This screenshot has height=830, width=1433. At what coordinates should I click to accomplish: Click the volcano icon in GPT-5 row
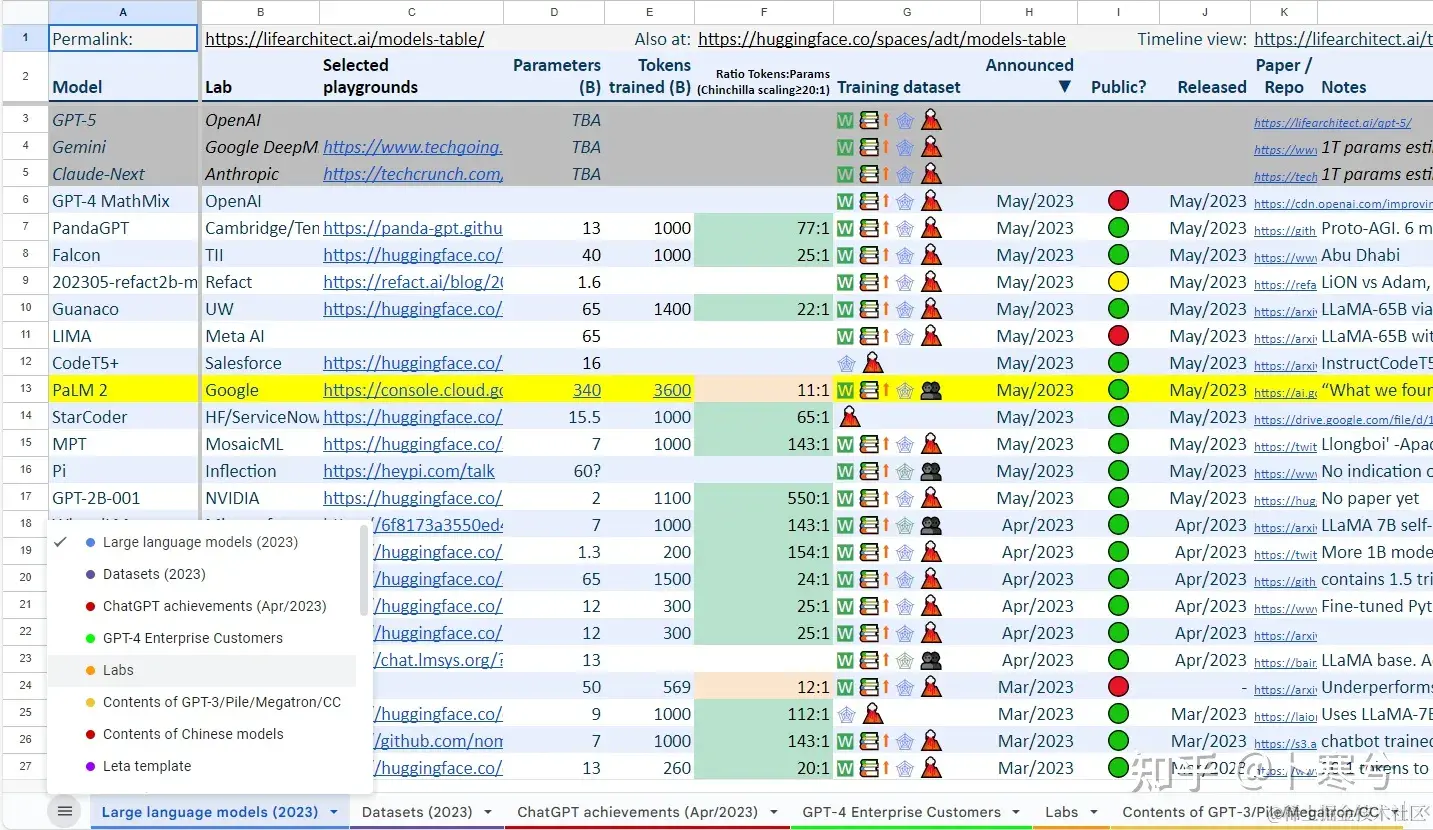click(931, 120)
